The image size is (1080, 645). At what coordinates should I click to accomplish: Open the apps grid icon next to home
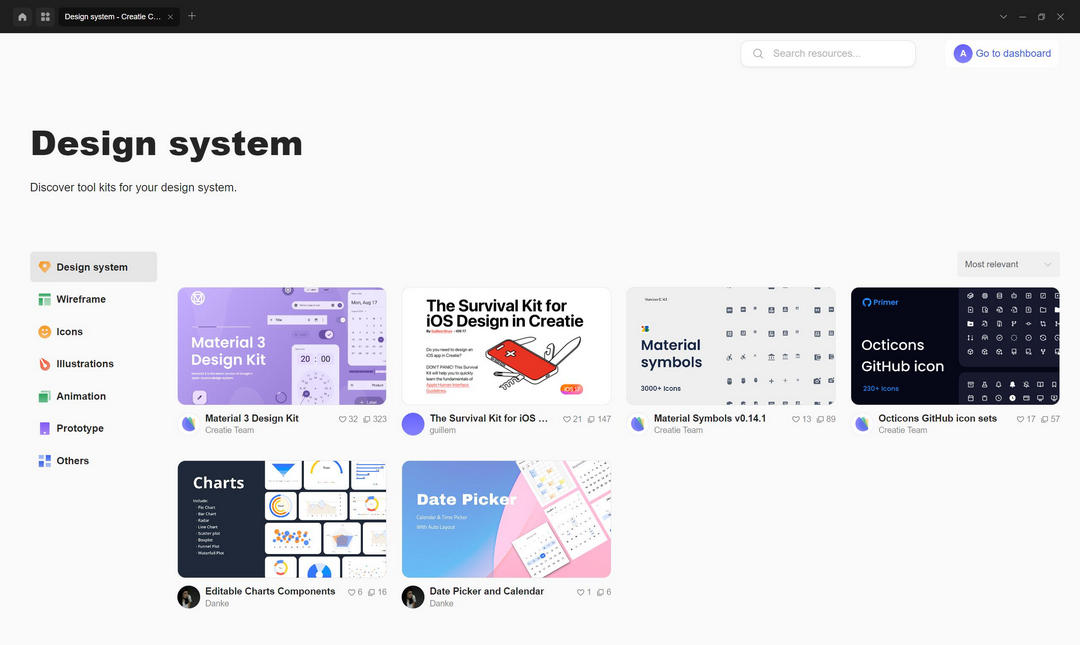pos(45,16)
